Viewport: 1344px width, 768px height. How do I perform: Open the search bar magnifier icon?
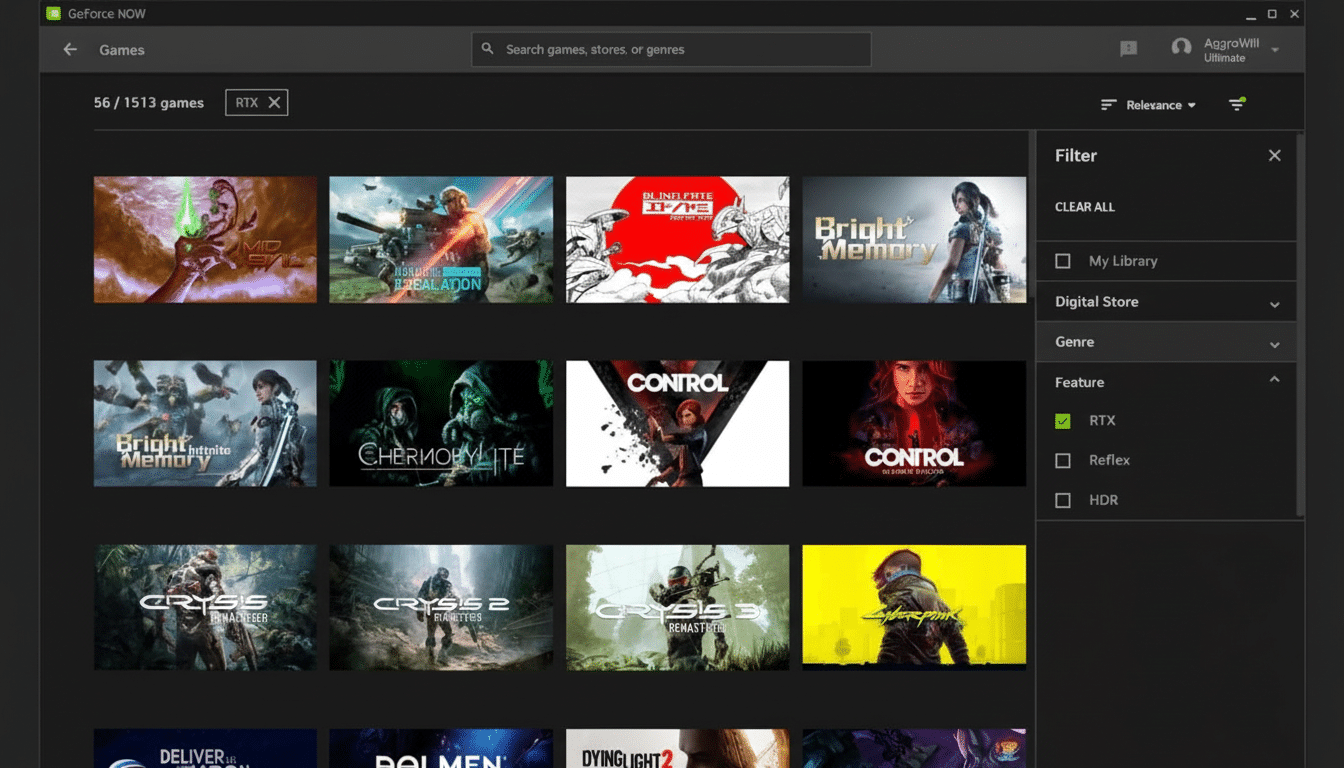pos(487,48)
